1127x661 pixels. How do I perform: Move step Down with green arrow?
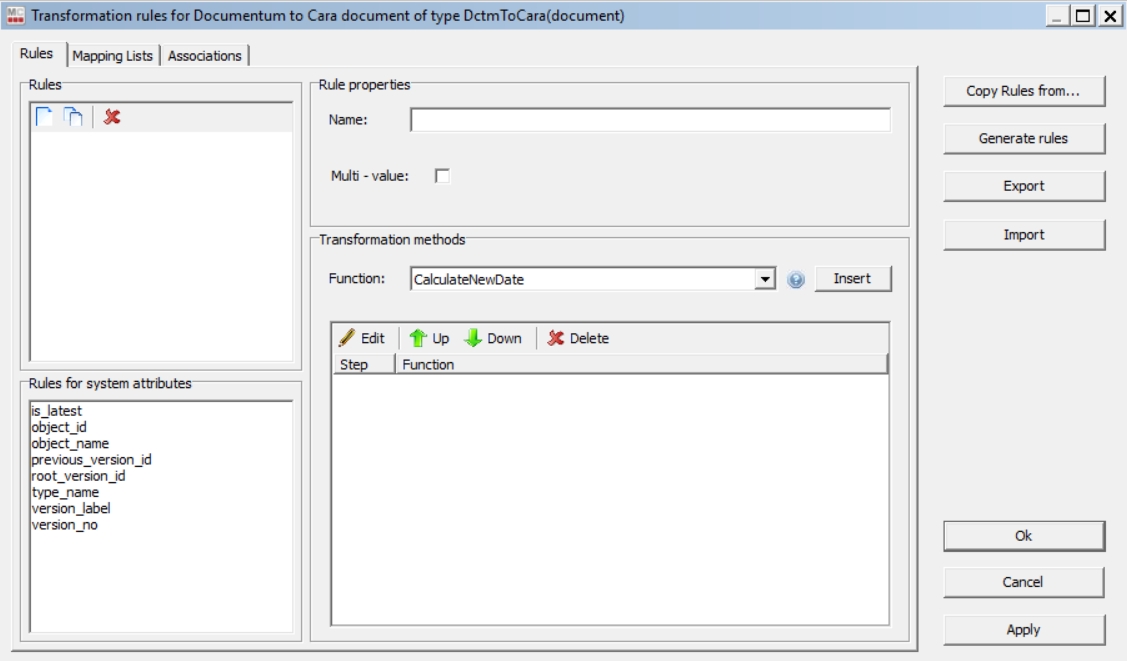pos(493,339)
